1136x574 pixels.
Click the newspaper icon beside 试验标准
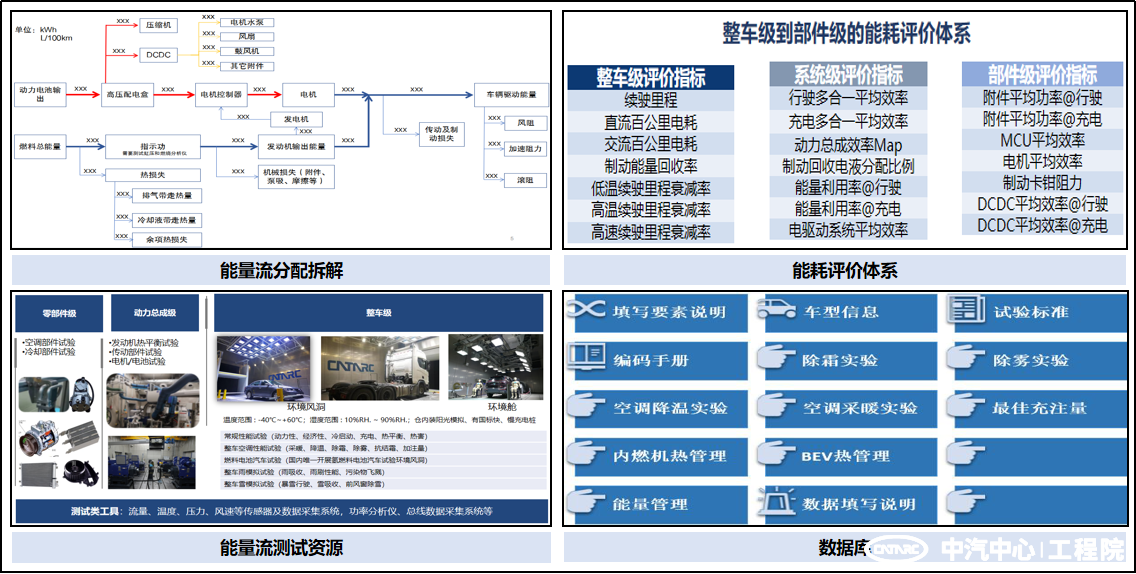click(x=965, y=311)
